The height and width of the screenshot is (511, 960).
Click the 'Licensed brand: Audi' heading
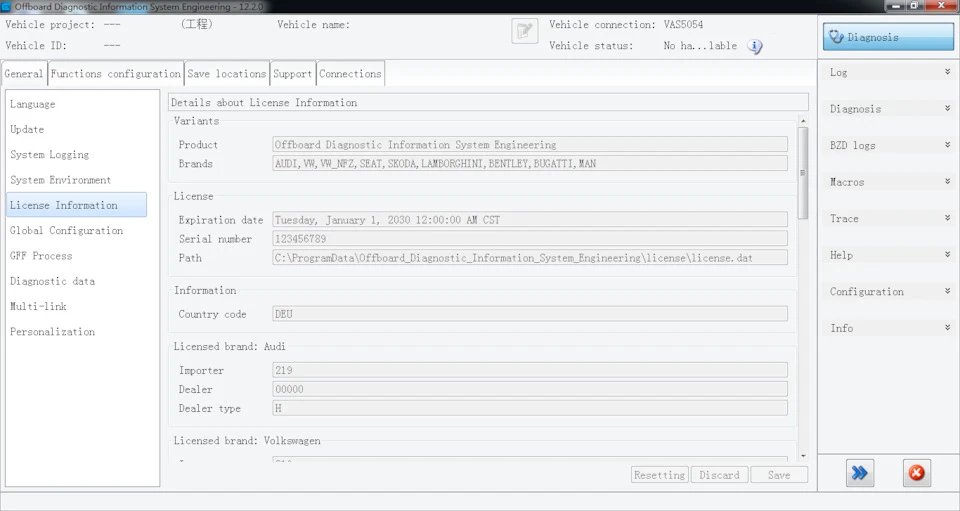[230, 346]
